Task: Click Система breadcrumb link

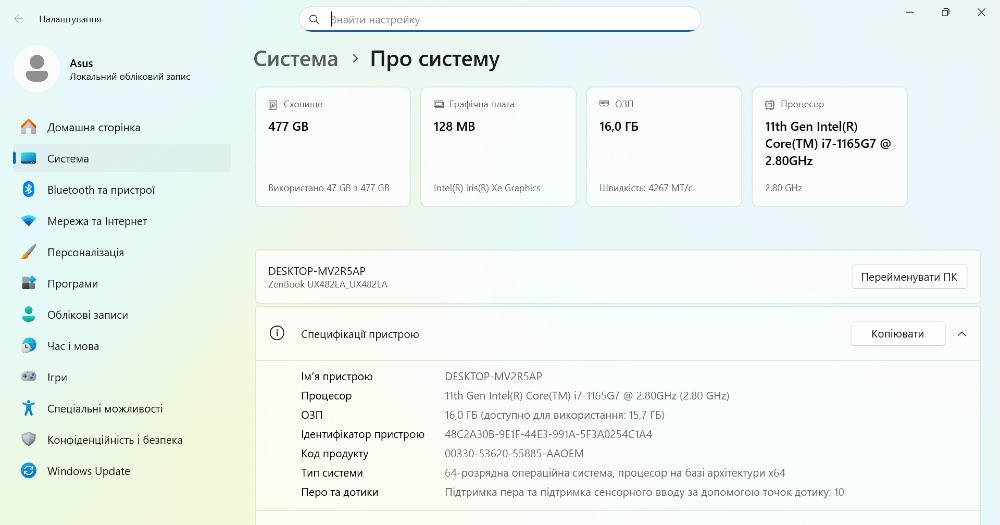Action: (x=296, y=59)
